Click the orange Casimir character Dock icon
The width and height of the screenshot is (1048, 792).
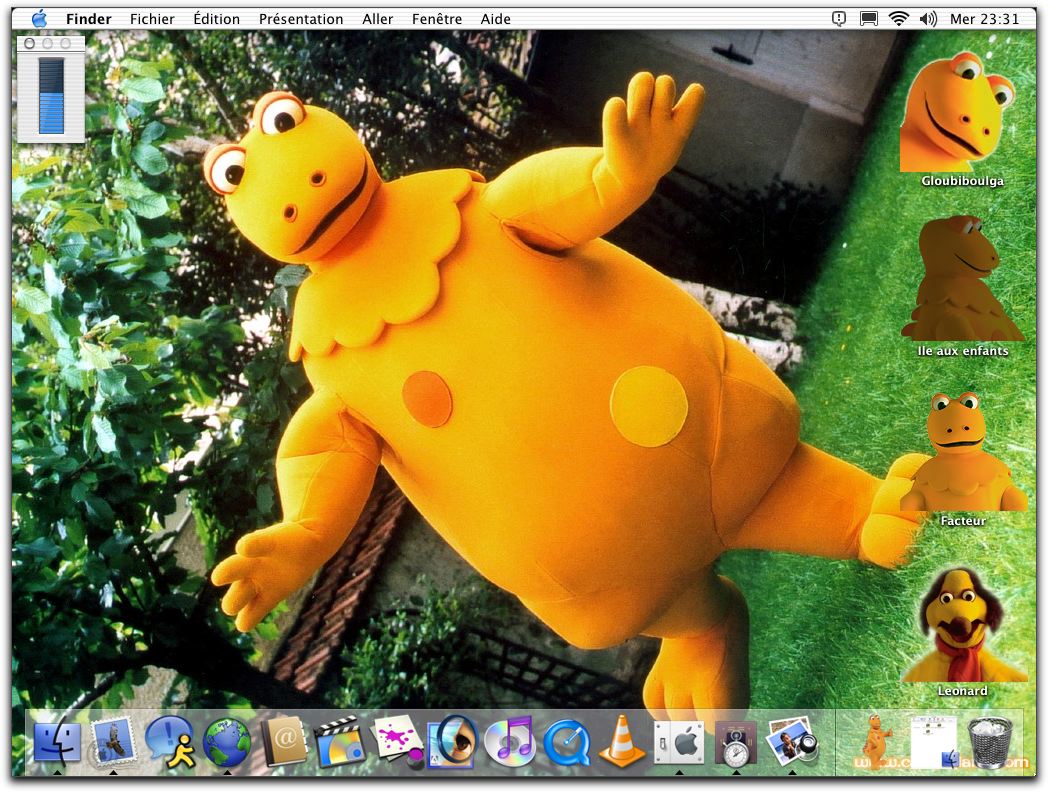pyautogui.click(x=876, y=741)
